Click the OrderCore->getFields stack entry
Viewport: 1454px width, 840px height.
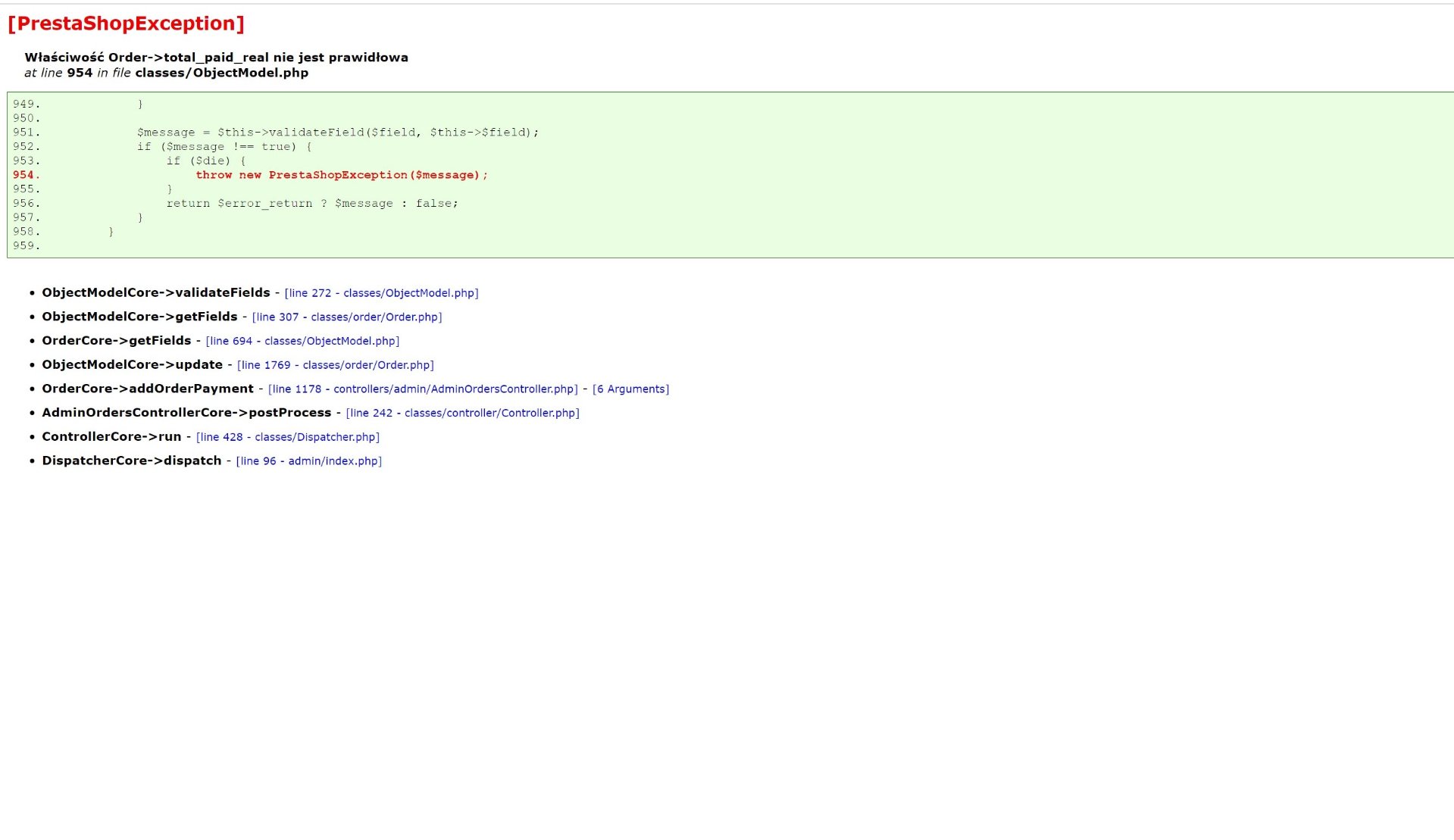coord(117,342)
